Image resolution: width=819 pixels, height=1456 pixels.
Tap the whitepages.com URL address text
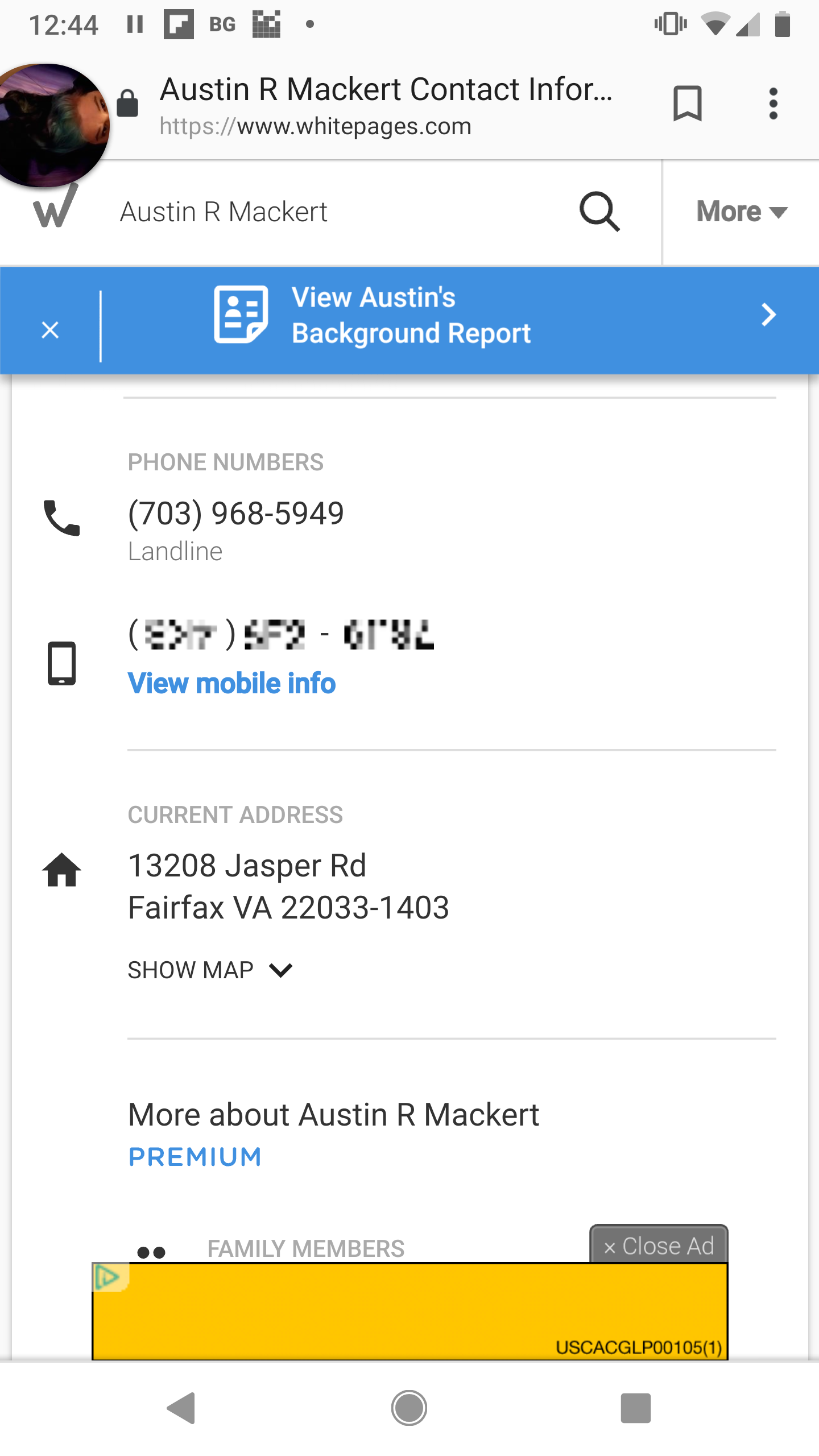pyautogui.click(x=316, y=126)
